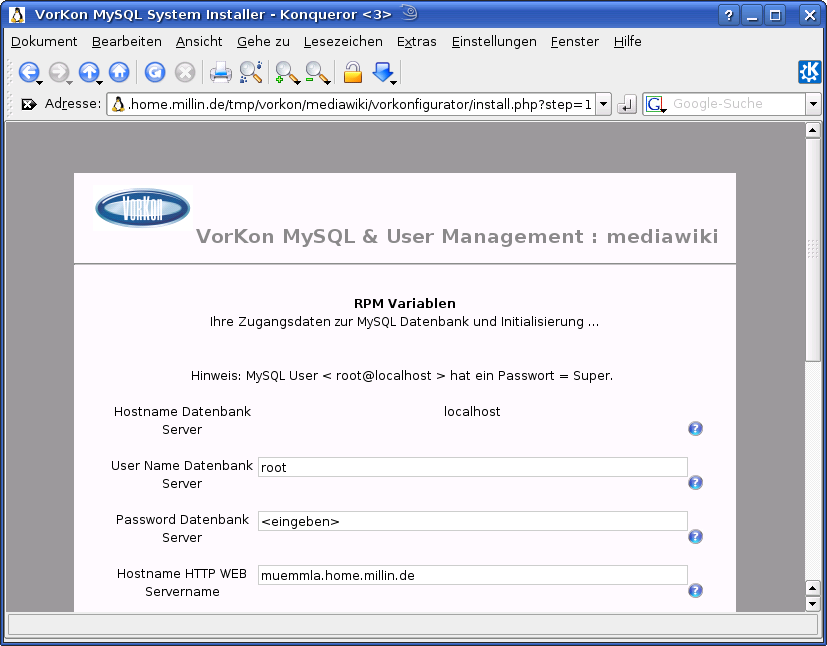Click the address URL field
Screen dimensions: 827x646
tap(351, 104)
